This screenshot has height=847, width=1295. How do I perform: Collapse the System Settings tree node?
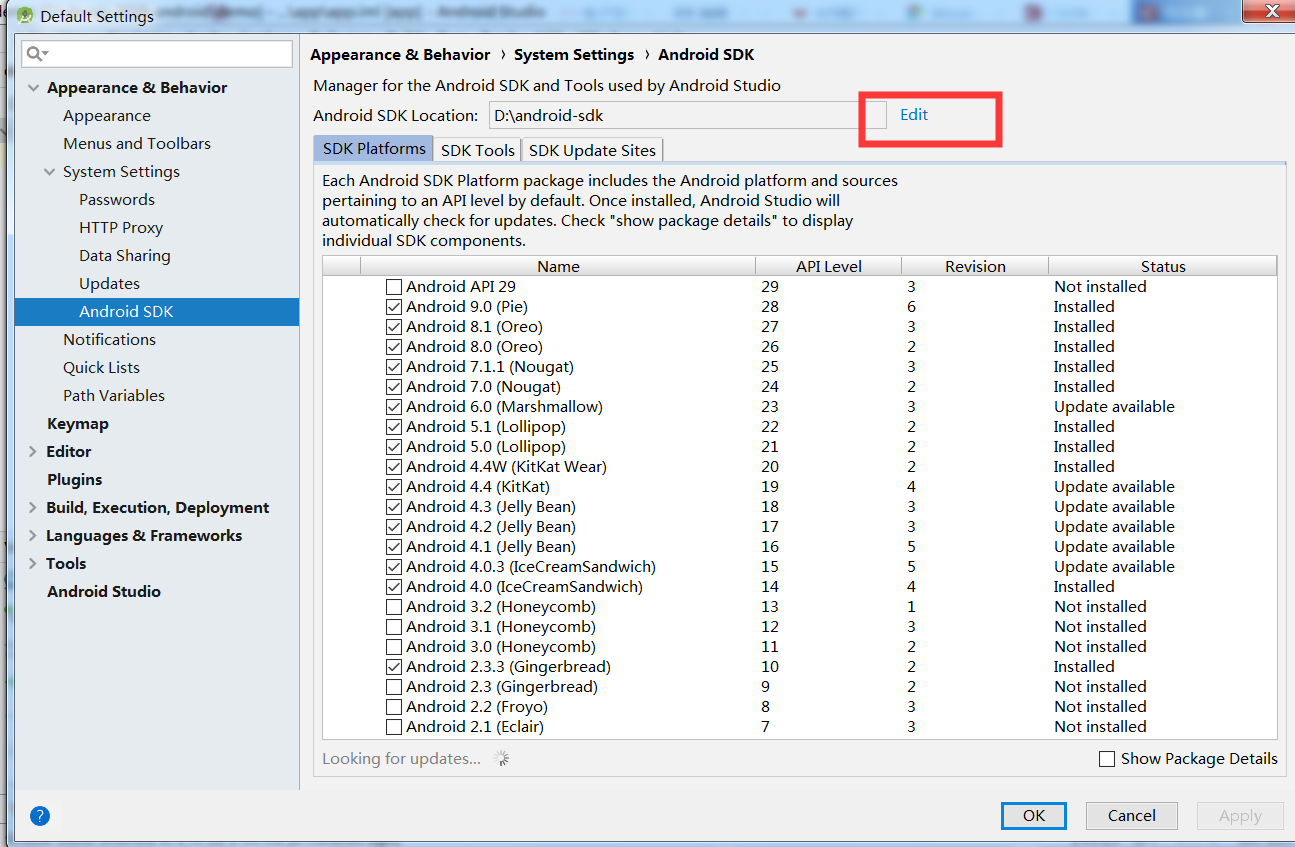[x=49, y=172]
